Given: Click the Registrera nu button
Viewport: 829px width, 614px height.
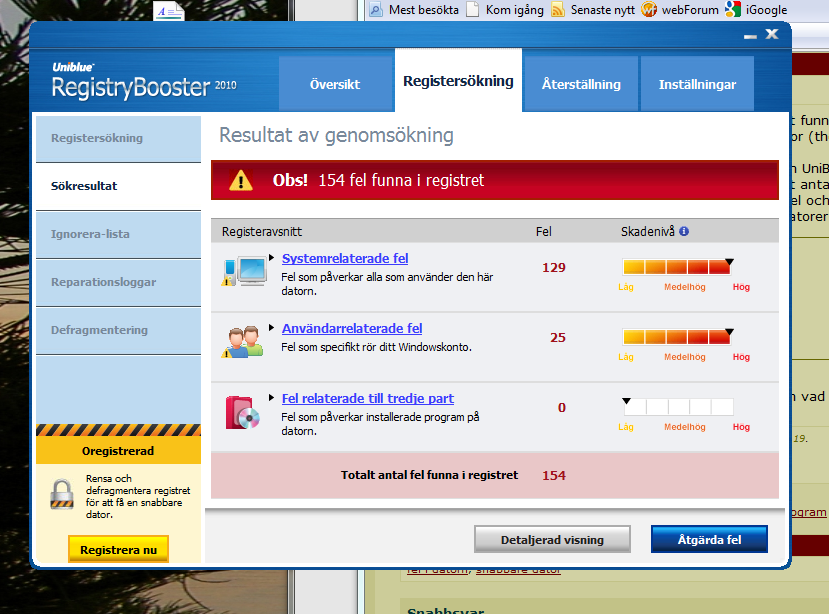Looking at the screenshot, I should [118, 549].
